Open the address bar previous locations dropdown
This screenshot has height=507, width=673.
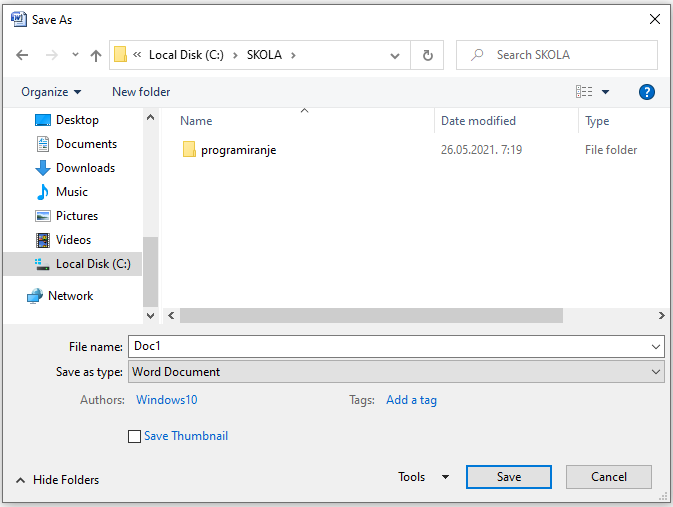[395, 55]
